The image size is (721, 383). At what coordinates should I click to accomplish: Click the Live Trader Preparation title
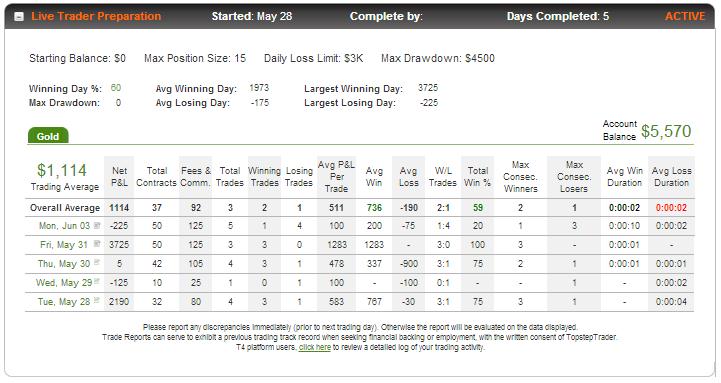96,16
